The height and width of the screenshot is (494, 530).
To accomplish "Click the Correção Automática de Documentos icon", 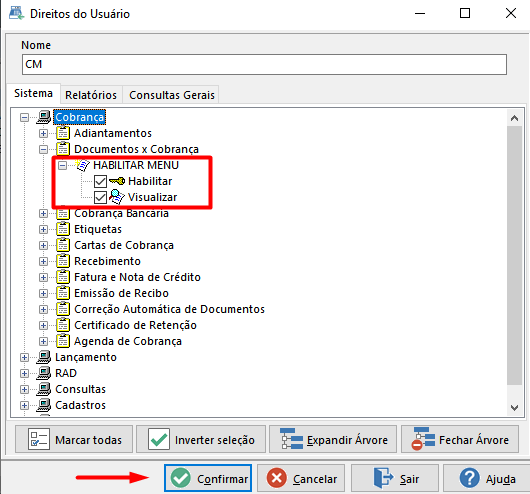I will click(63, 309).
